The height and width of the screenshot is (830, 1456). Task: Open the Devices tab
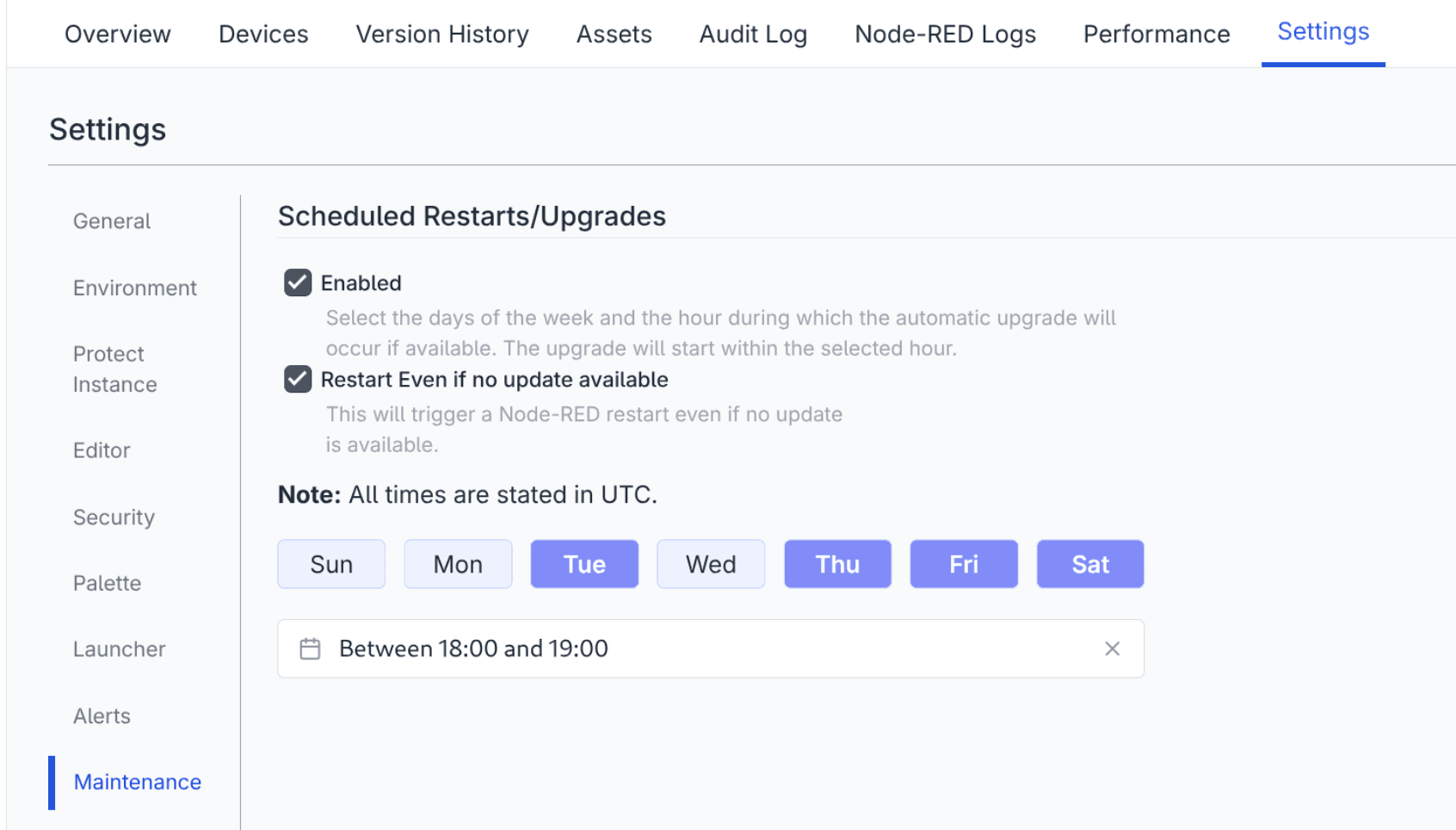pos(262,34)
